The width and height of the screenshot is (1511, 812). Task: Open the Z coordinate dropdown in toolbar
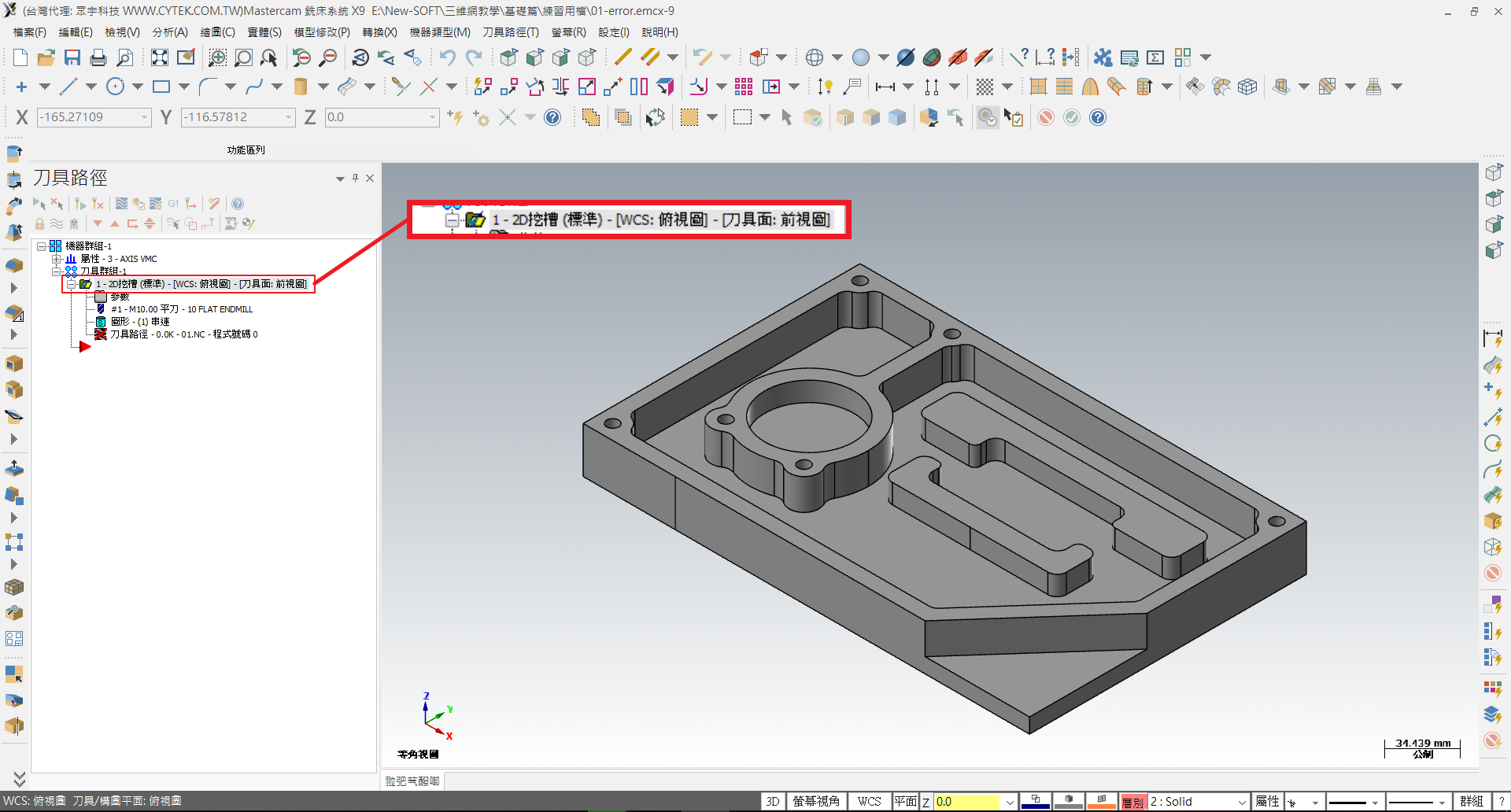pyautogui.click(x=433, y=117)
